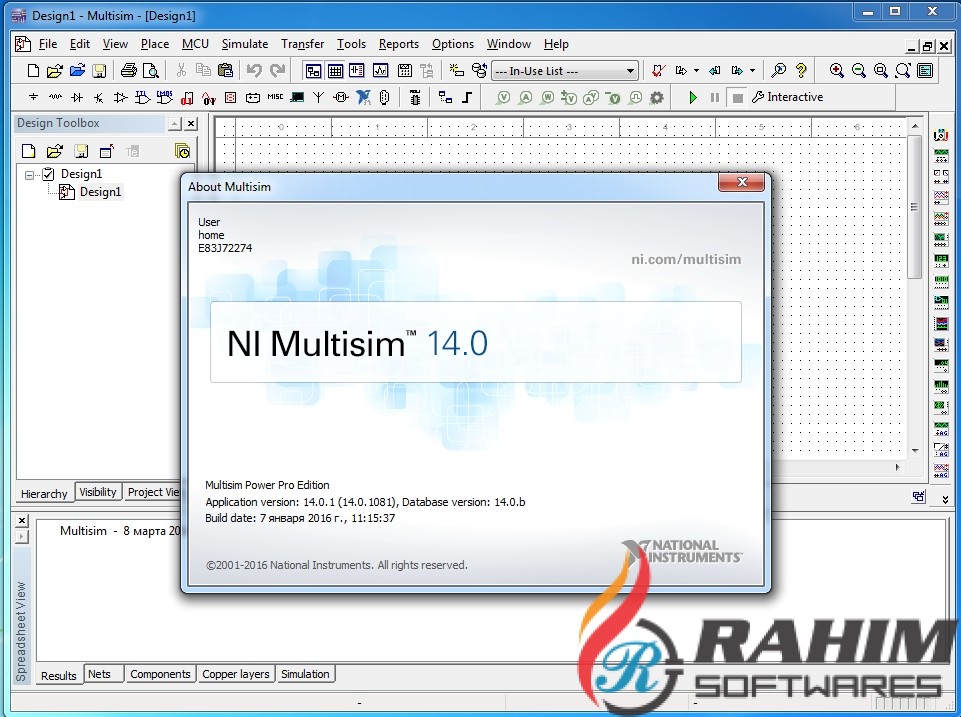Place a transistor from the component toolbar

coord(99,97)
